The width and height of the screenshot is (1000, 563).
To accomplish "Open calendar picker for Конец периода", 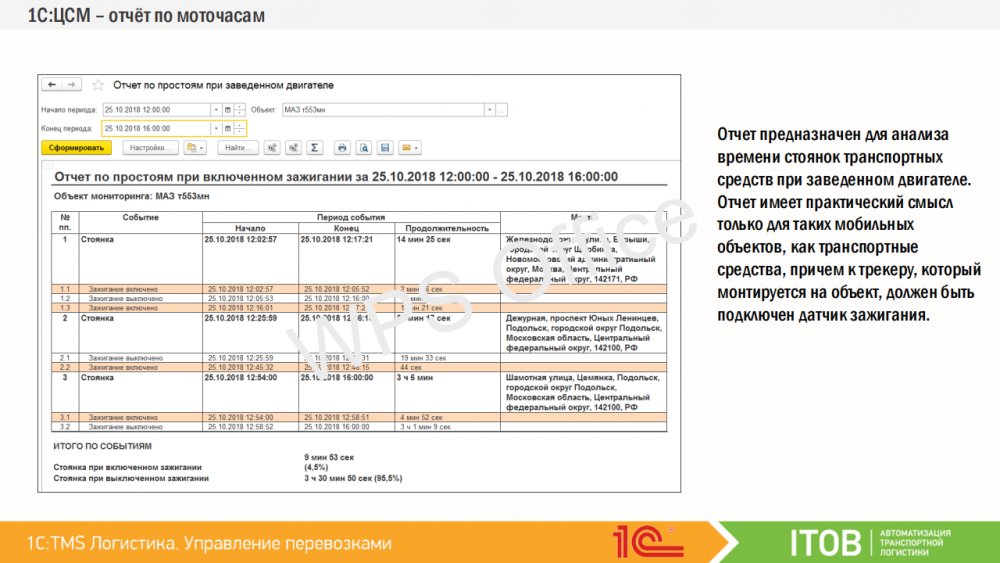I will pyautogui.click(x=228, y=129).
